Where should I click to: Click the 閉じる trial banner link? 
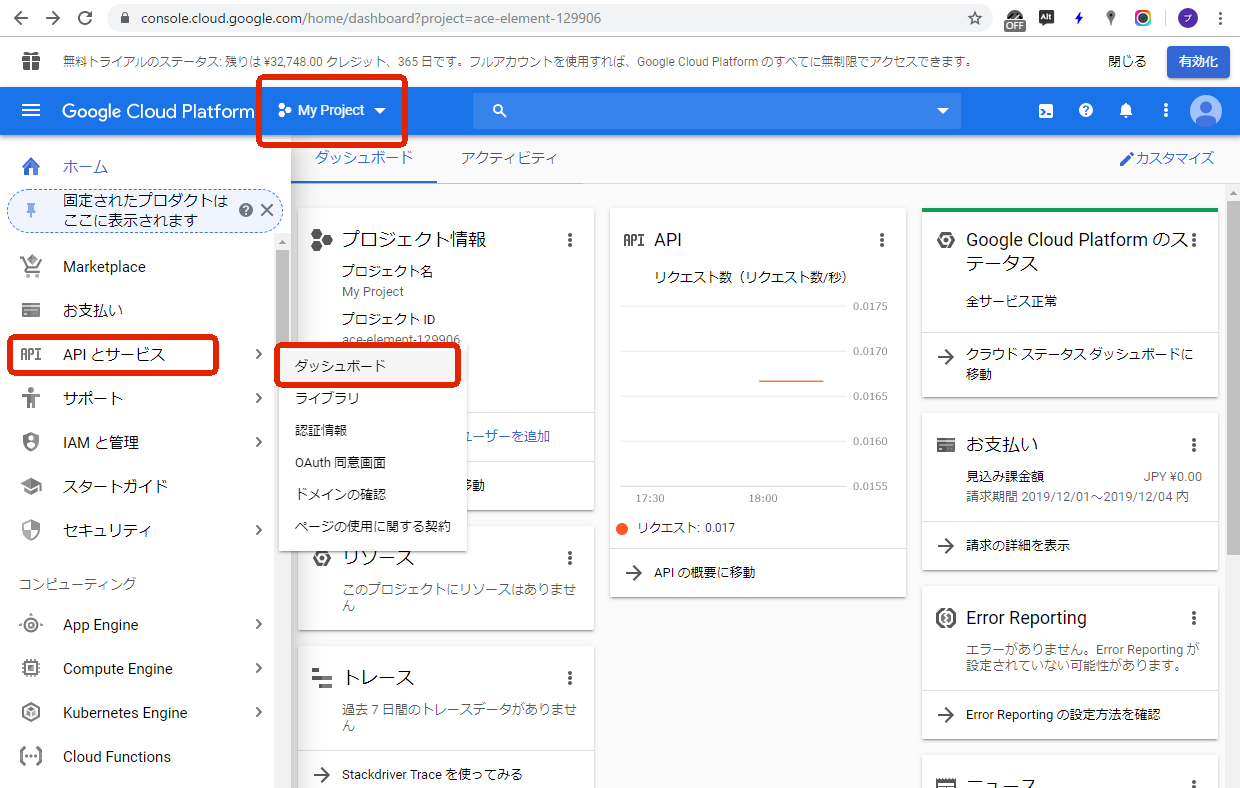[1127, 62]
